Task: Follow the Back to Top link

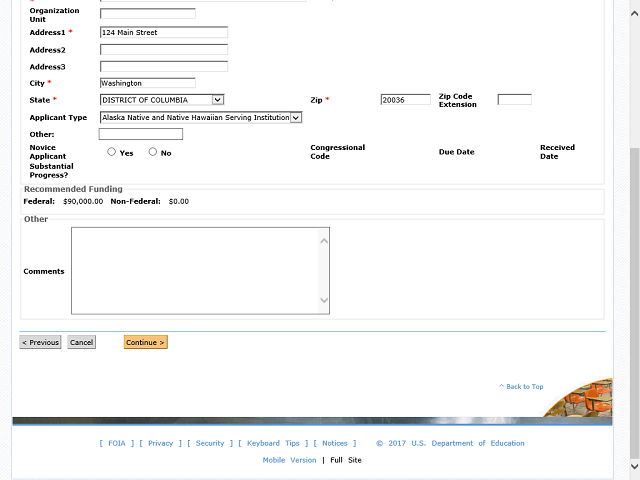Action: click(x=521, y=387)
